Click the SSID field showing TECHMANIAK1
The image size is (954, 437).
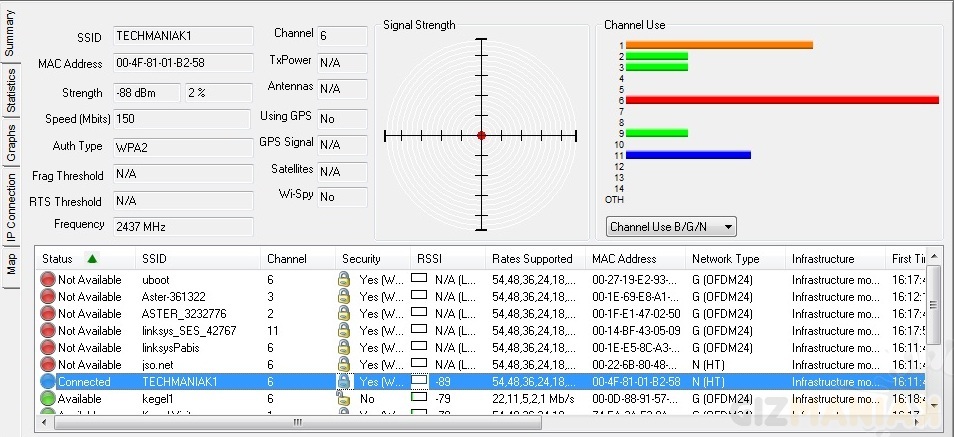[x=182, y=36]
